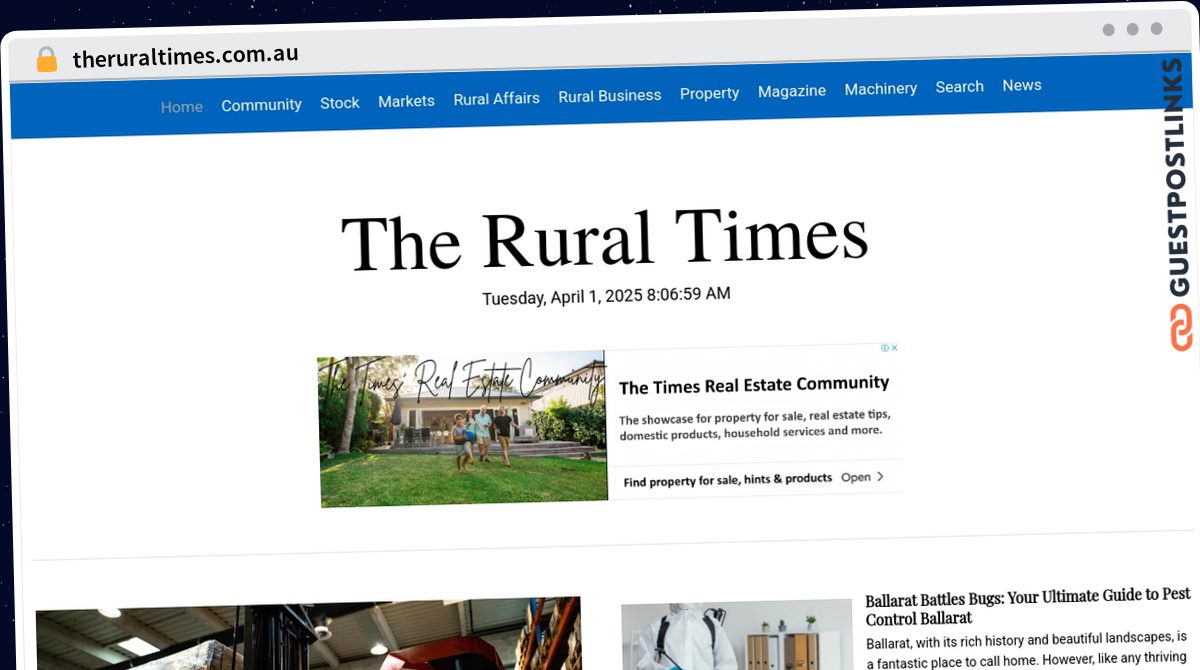This screenshot has height=670, width=1200.
Task: Open the Rural Affairs menu item
Action: click(497, 99)
